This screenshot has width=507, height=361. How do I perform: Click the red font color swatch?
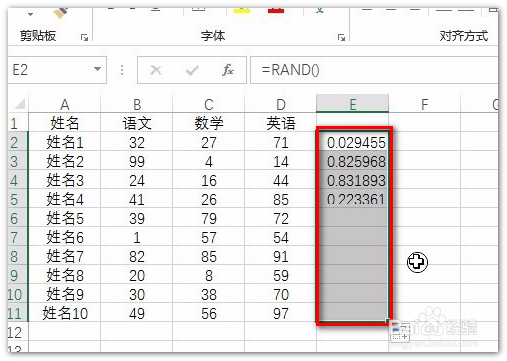276,10
